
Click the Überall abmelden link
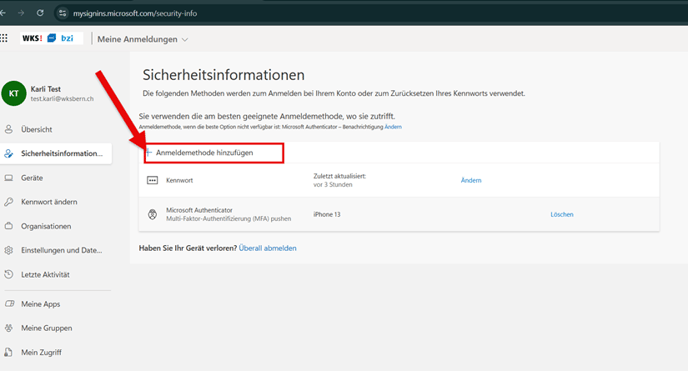[x=268, y=248]
